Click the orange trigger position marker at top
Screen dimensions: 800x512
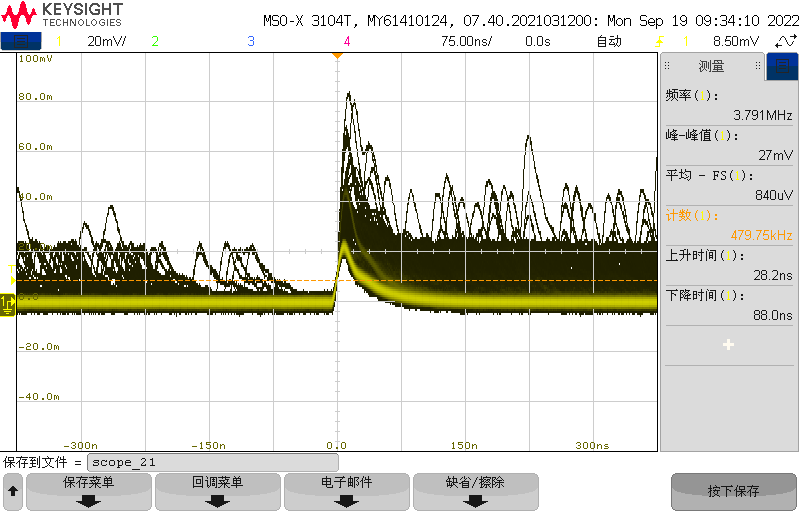(x=337, y=54)
